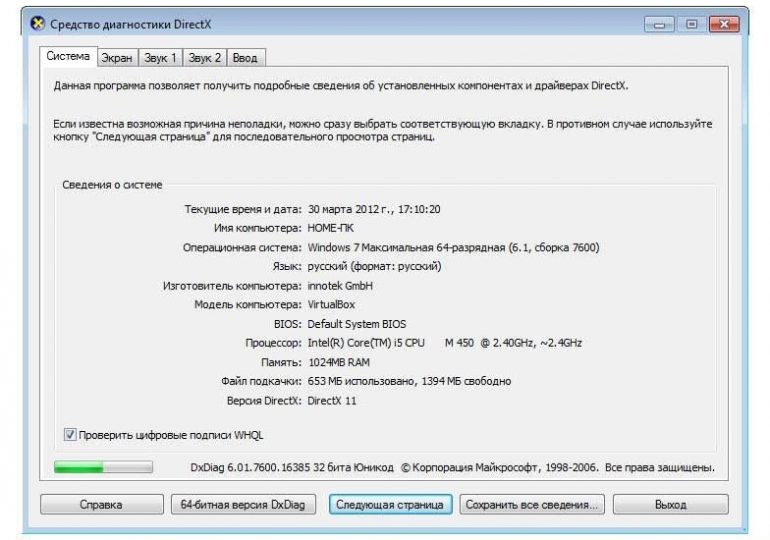Close the DirectX diagnostic window
Viewport: 770px width, 540px height.
[721, 23]
